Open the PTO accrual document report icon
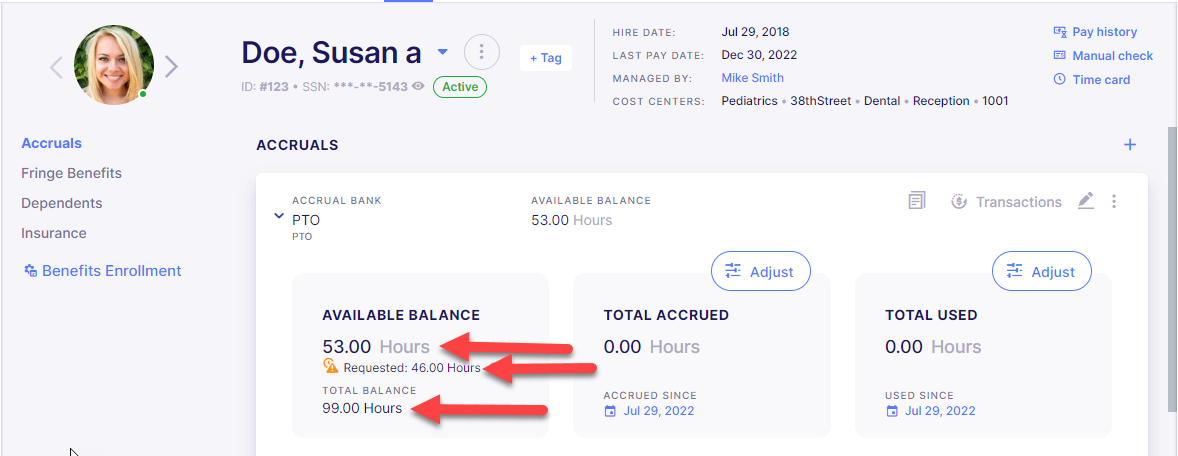Screen dimensions: 1178x456 (917, 201)
